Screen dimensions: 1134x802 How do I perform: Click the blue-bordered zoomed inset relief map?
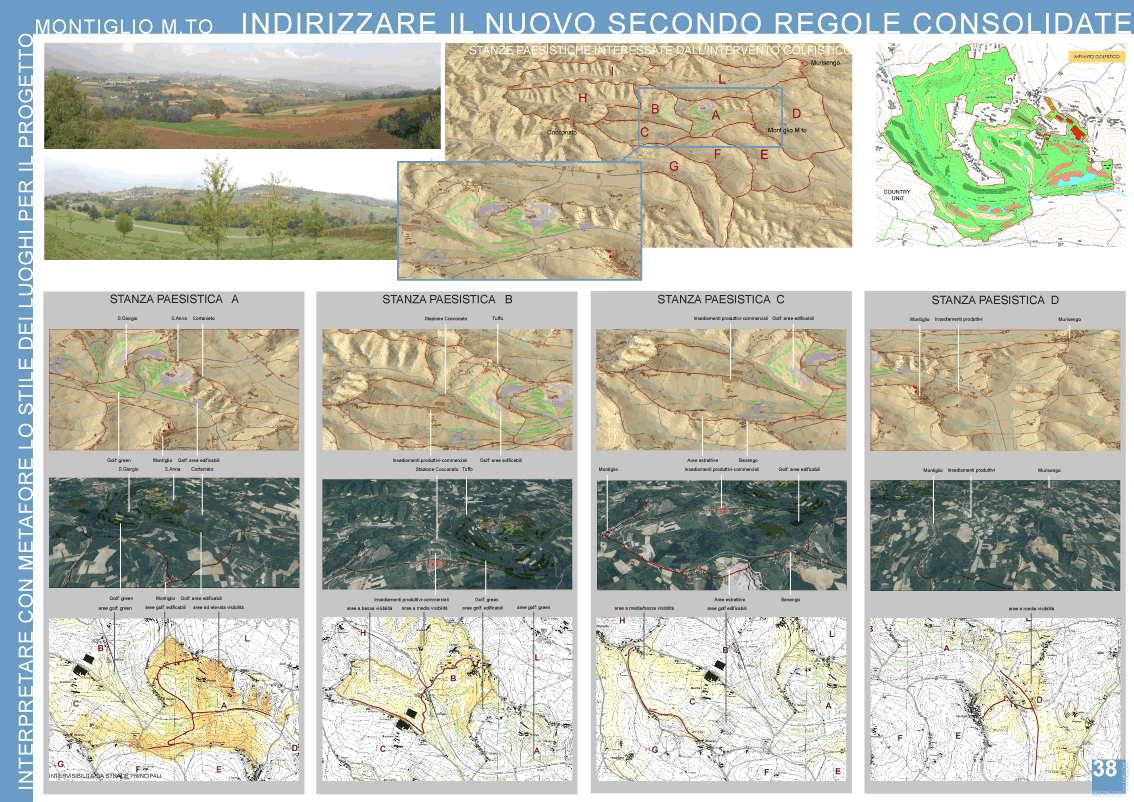click(x=519, y=221)
